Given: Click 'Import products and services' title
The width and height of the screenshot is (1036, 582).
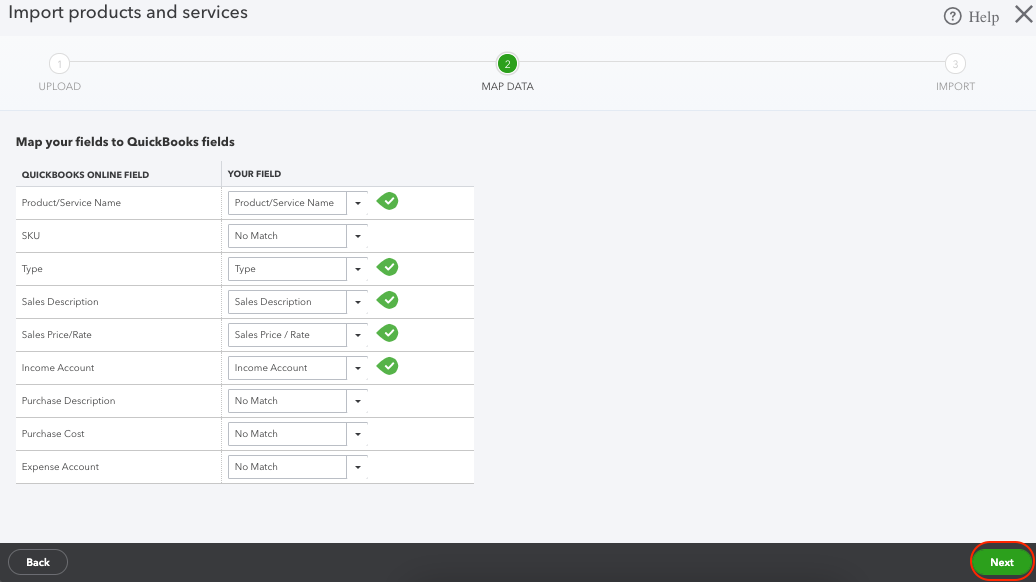Looking at the screenshot, I should [128, 13].
